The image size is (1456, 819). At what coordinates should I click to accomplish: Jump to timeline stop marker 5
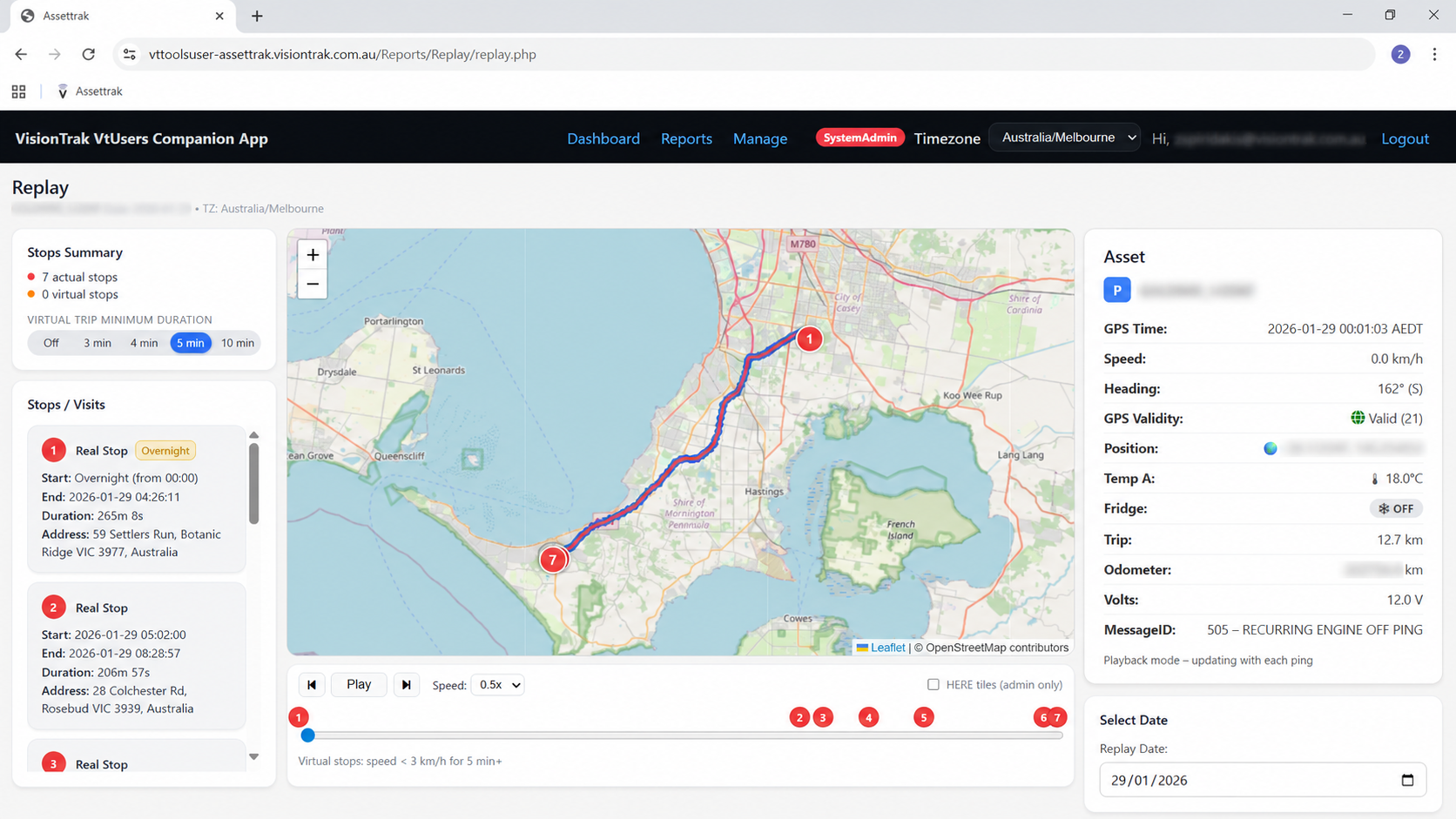tap(924, 717)
